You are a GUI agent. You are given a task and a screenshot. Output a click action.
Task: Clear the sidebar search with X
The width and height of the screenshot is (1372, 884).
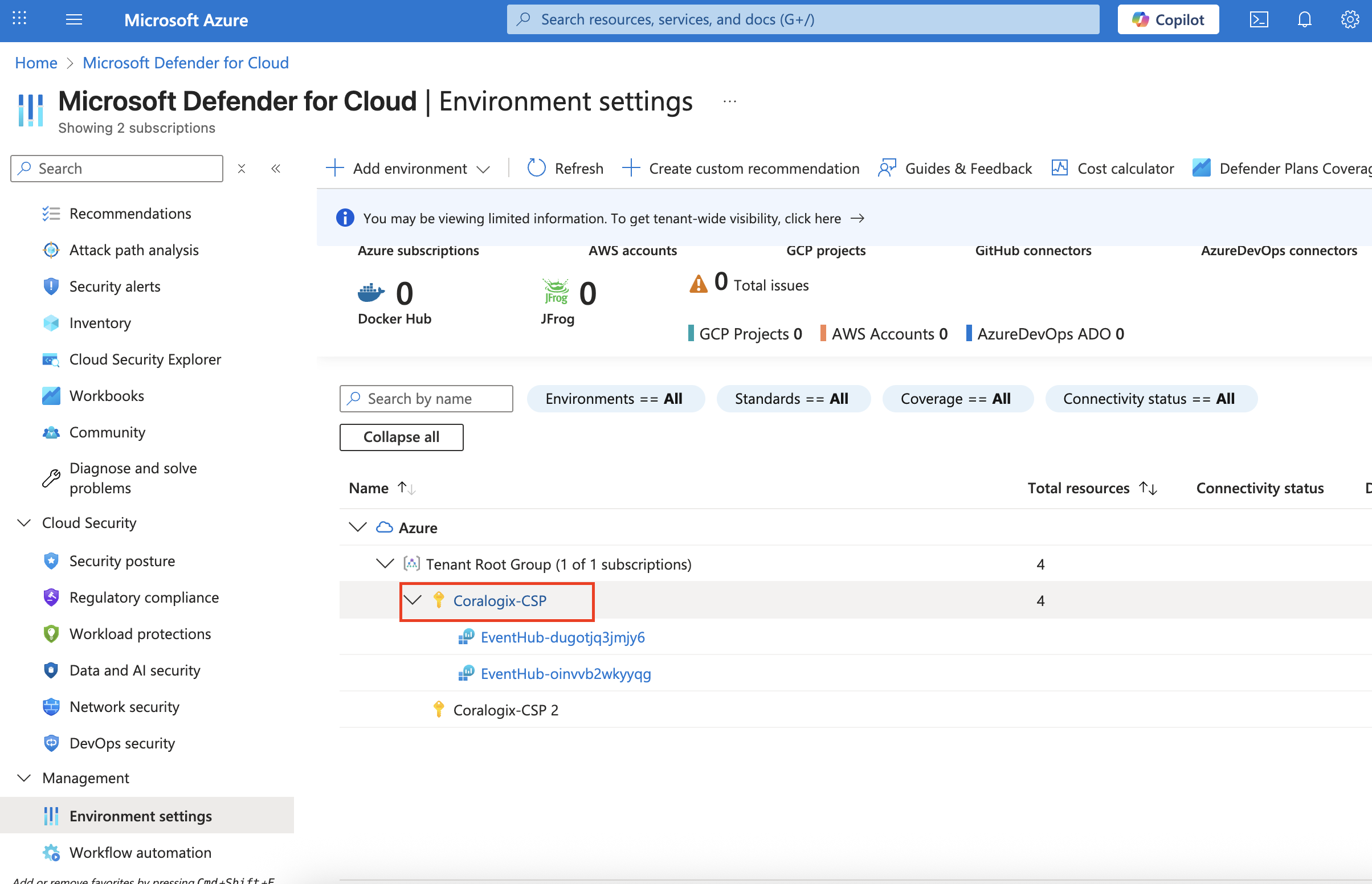(242, 168)
